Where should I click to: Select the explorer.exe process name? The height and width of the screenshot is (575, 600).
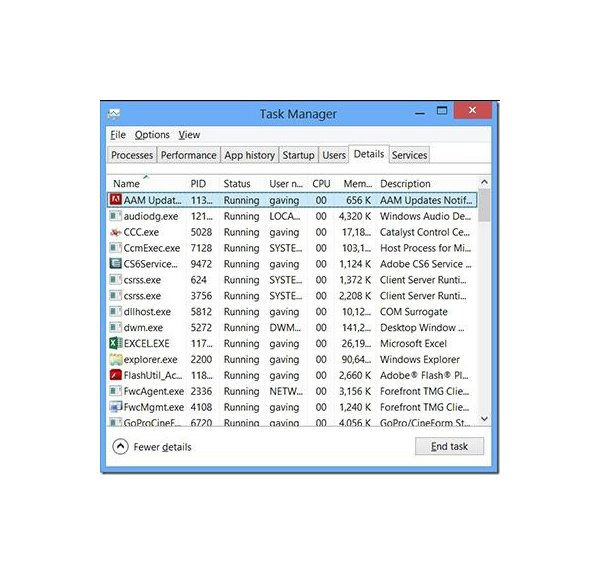click(x=150, y=360)
